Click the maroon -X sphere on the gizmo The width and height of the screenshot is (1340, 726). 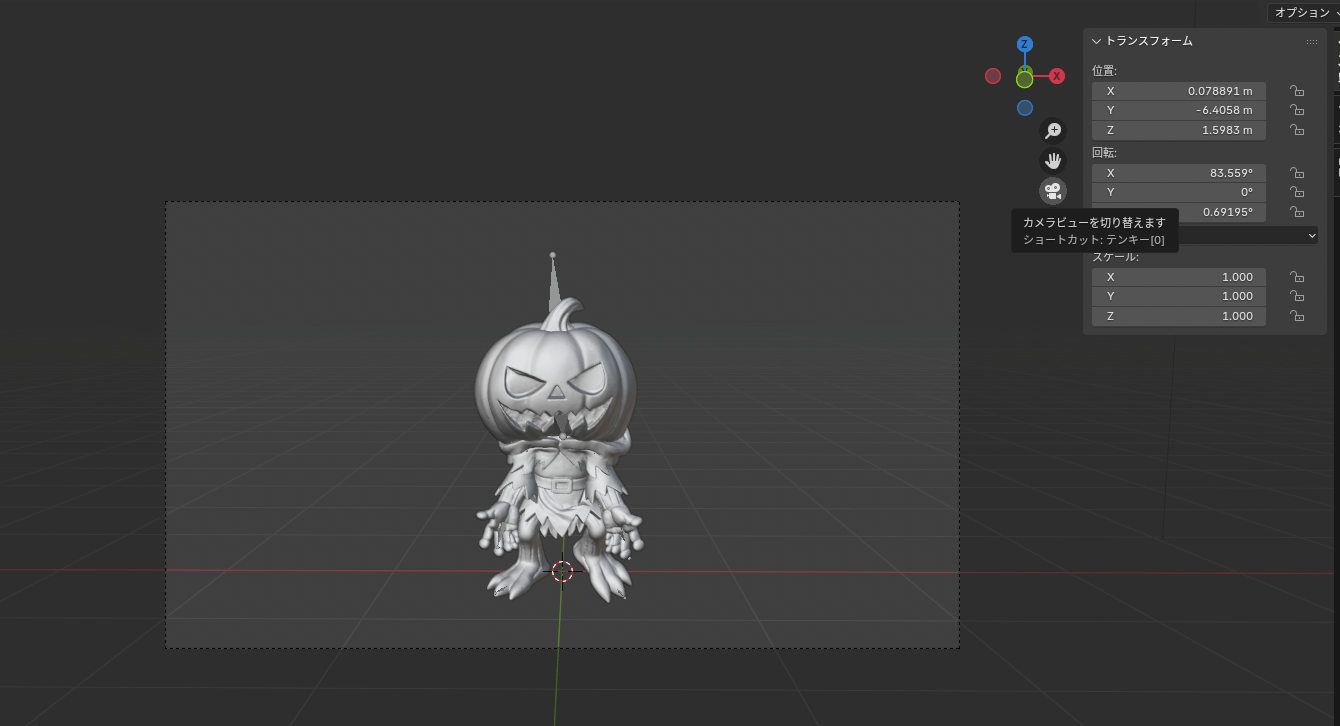pyautogui.click(x=992, y=75)
